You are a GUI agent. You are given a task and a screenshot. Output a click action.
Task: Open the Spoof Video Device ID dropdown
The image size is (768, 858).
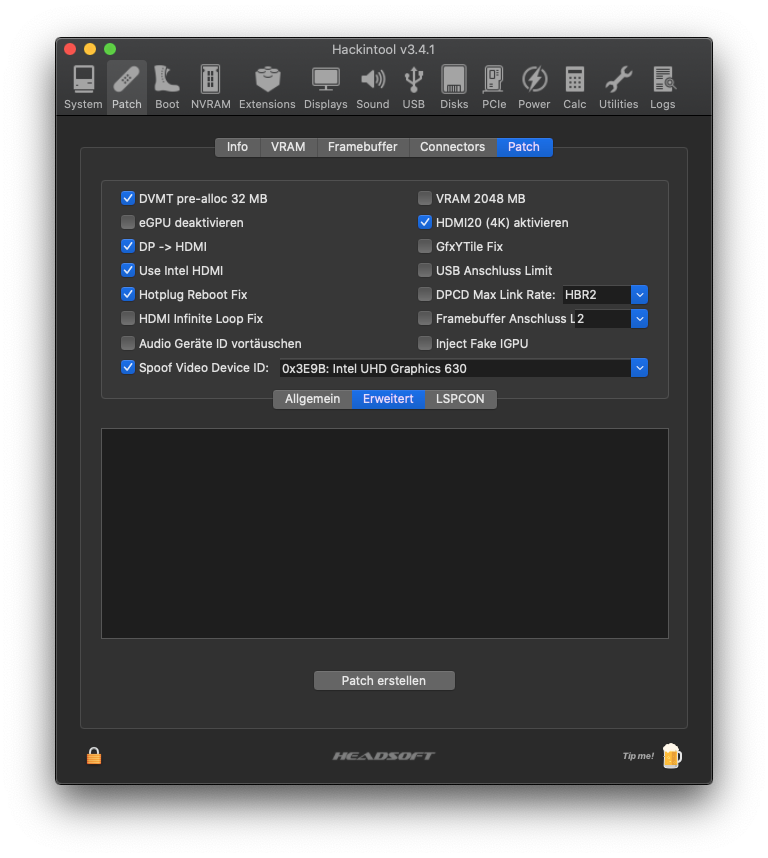639,368
